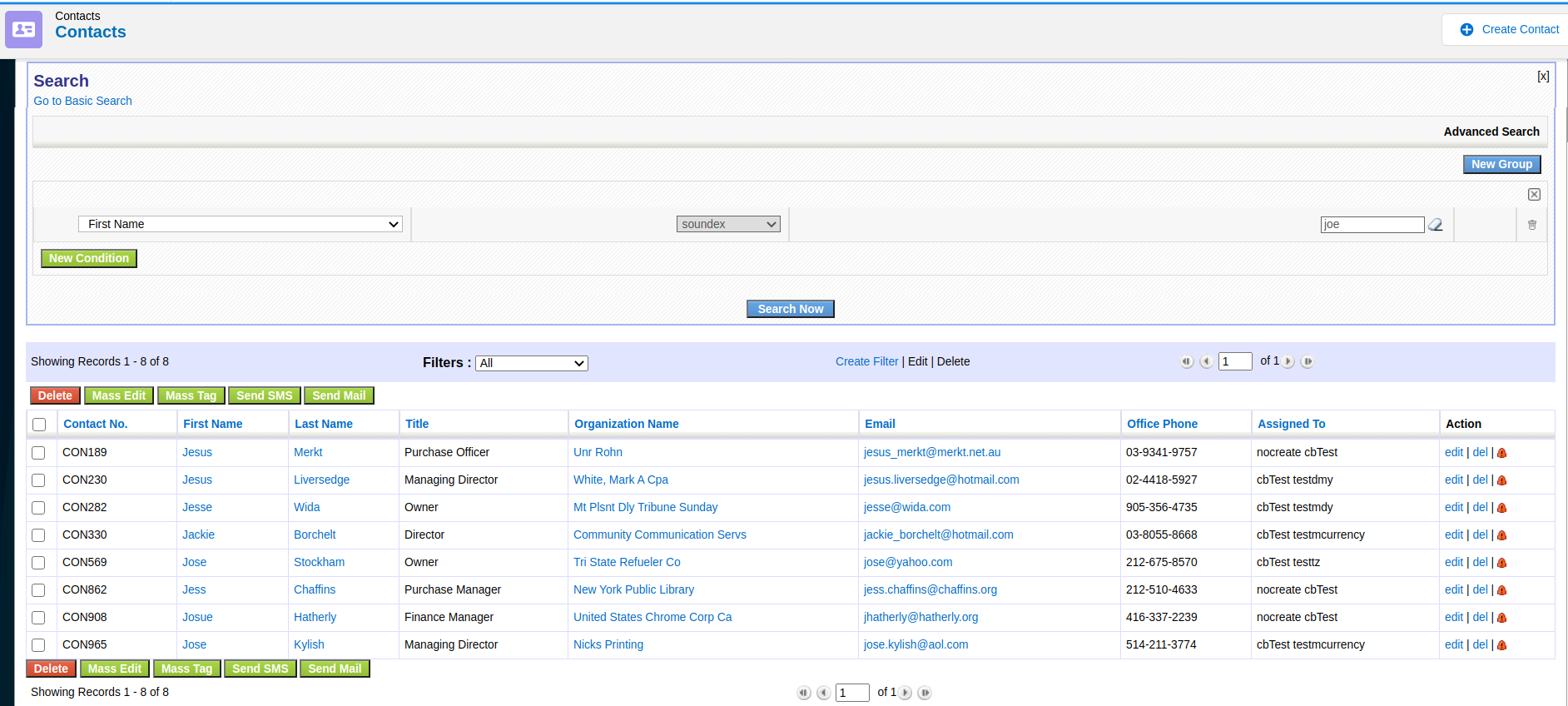Select the checkbox for CON569
Screen dimensions: 1568x706
[38, 563]
